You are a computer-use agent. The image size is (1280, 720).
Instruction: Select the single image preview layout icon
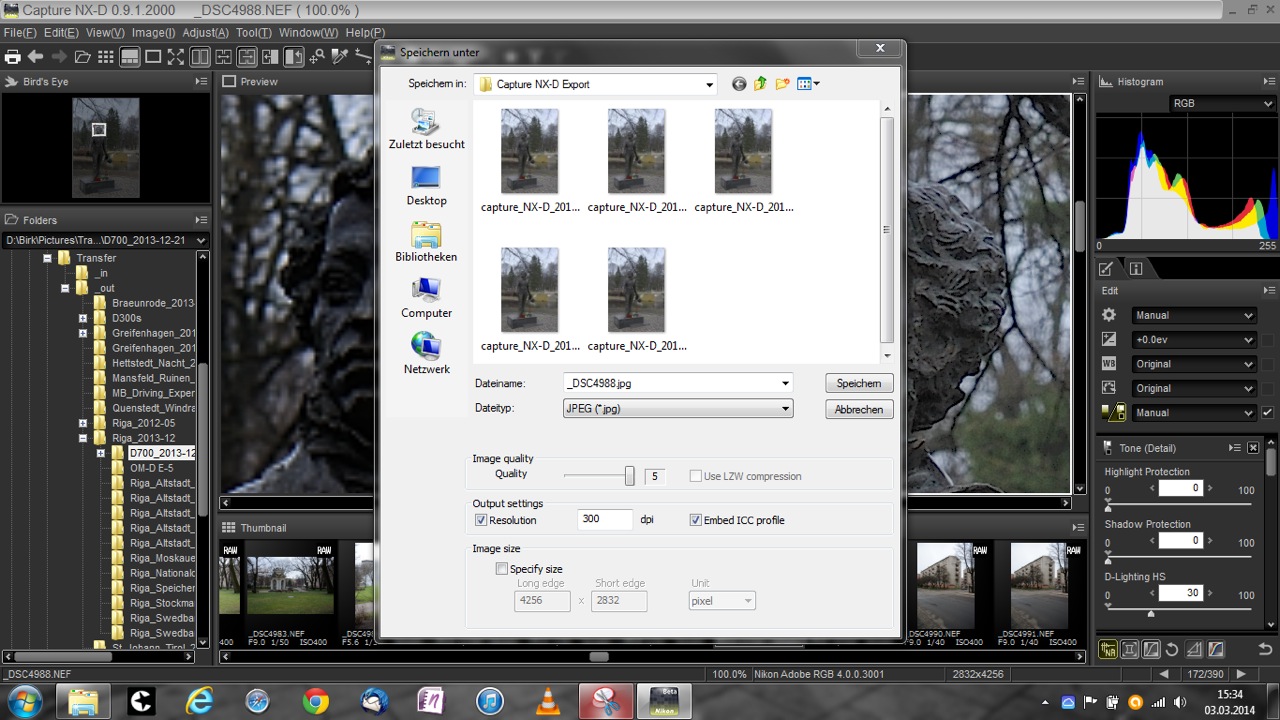(x=153, y=57)
